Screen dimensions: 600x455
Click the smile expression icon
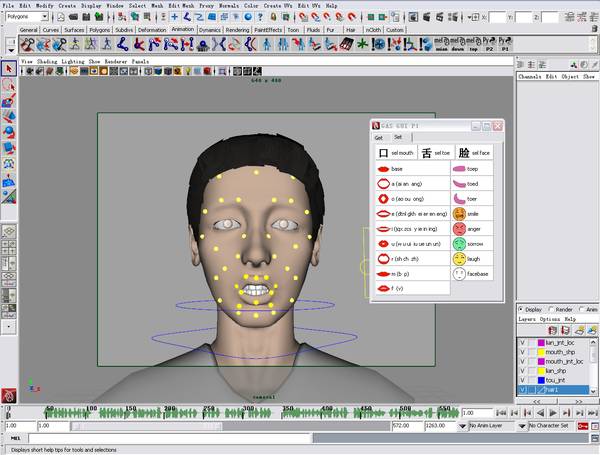(x=459, y=214)
